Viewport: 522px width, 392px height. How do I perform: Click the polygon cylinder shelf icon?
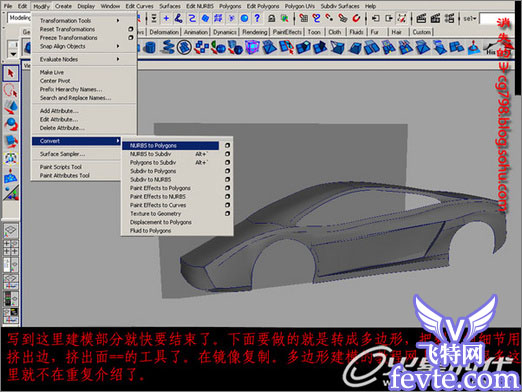click(150, 47)
